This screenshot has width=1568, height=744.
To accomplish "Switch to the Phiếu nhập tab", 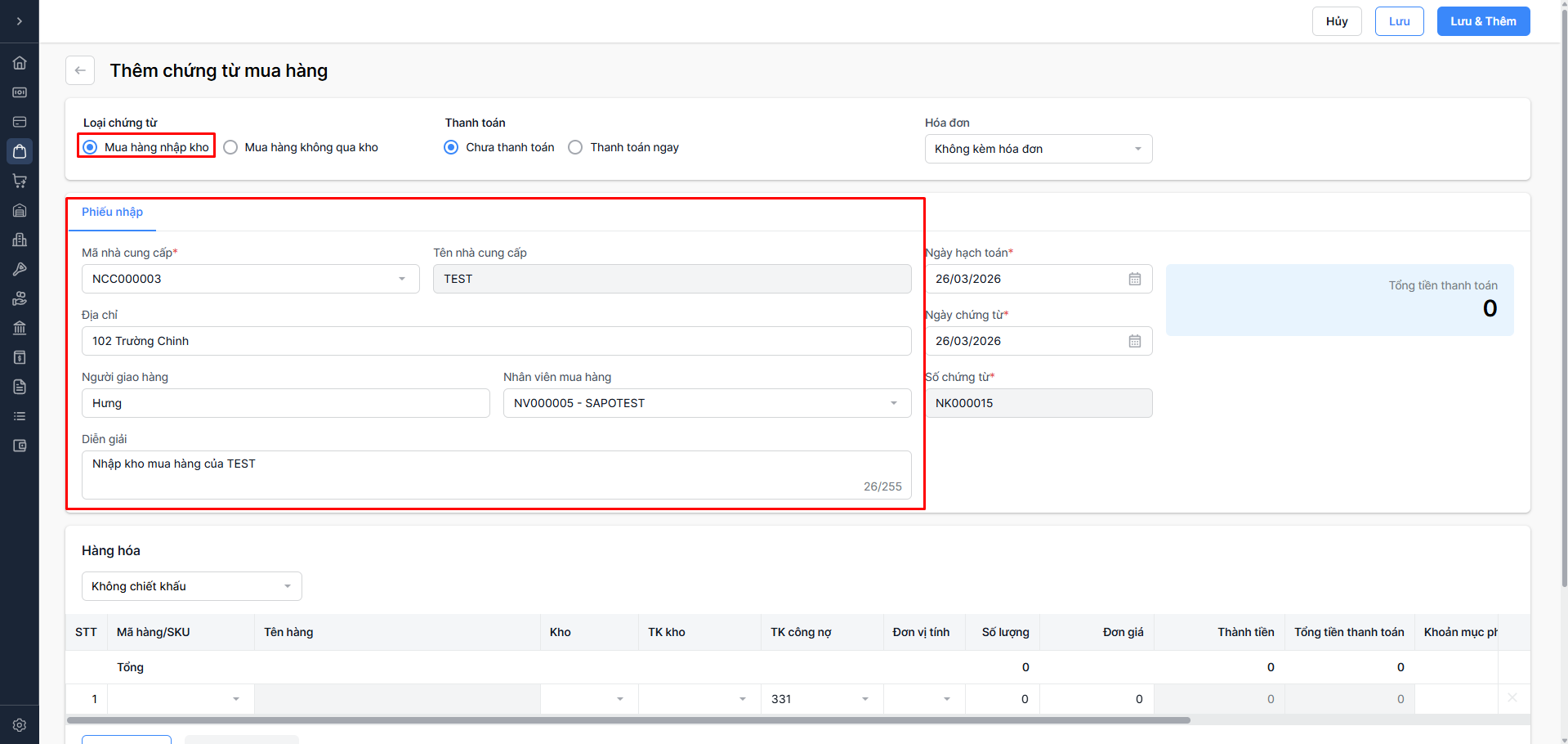I will (x=112, y=213).
